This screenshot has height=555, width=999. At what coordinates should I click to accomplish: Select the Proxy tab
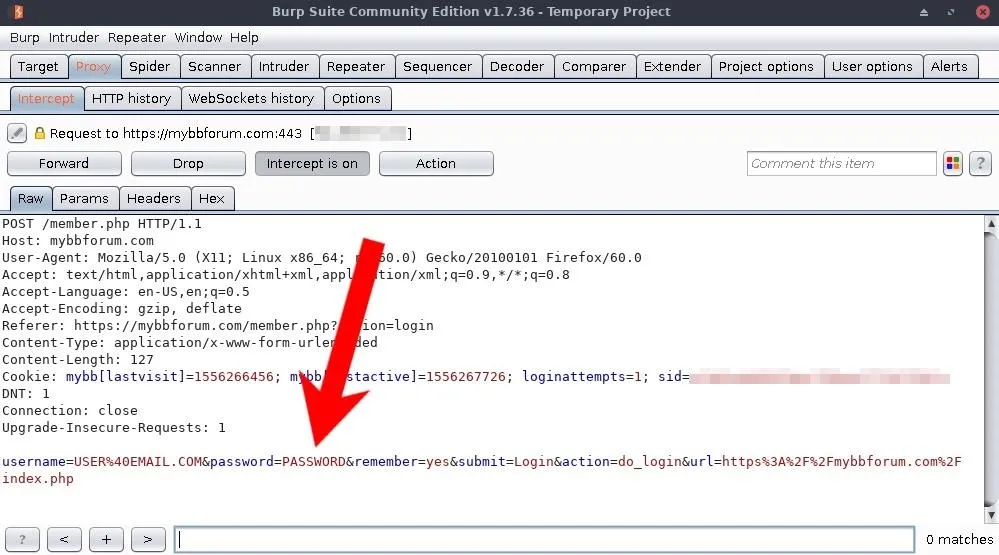pos(93,66)
